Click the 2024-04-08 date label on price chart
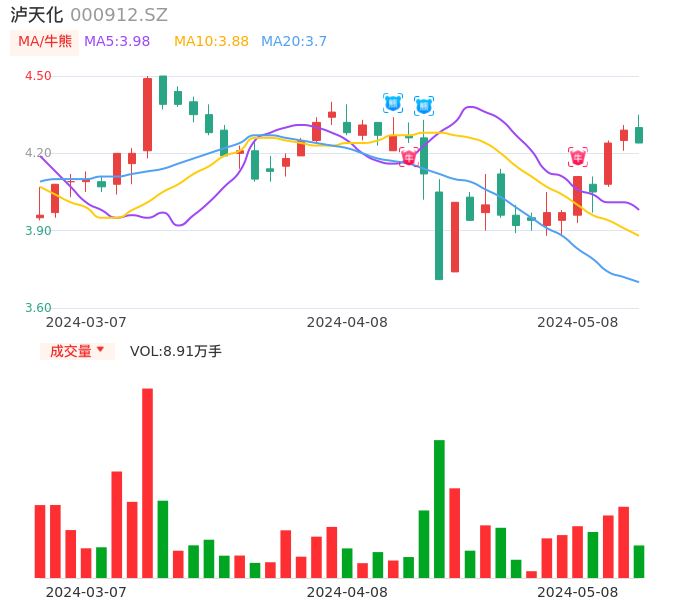686x606 pixels. [347, 322]
